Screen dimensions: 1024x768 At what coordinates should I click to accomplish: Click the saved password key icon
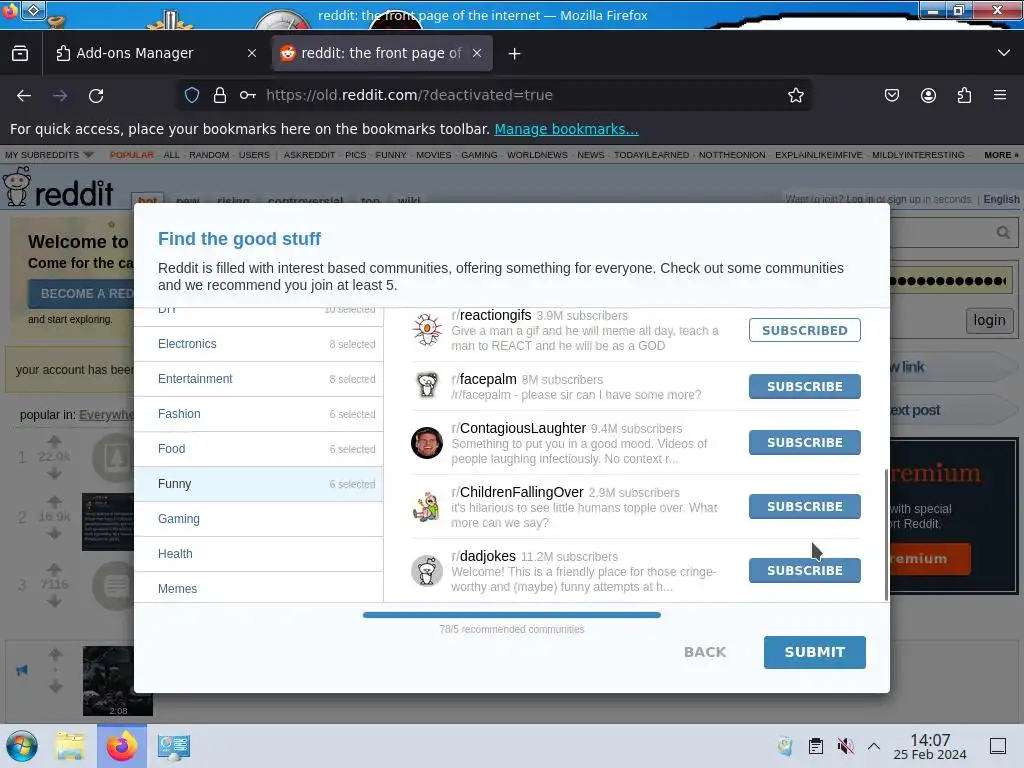coord(248,95)
